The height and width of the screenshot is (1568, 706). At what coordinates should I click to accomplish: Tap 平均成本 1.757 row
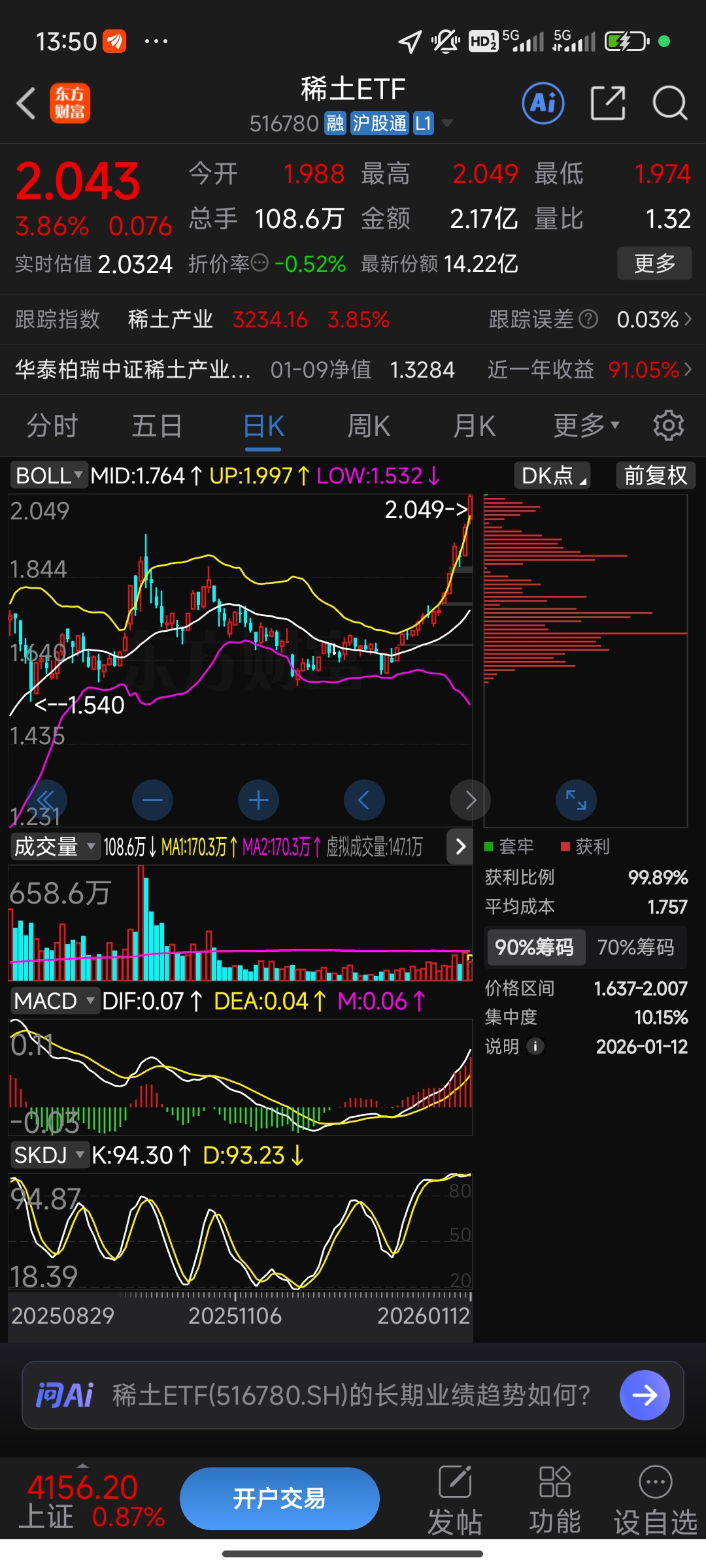tap(586, 907)
